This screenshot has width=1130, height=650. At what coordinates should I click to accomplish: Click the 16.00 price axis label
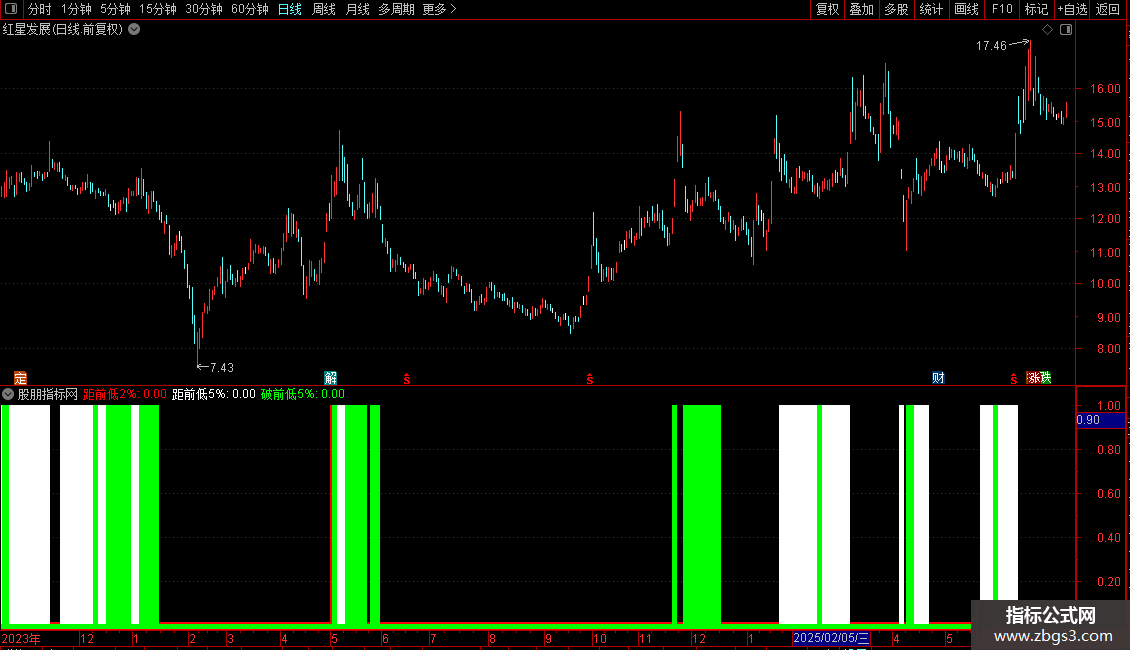click(1105, 89)
